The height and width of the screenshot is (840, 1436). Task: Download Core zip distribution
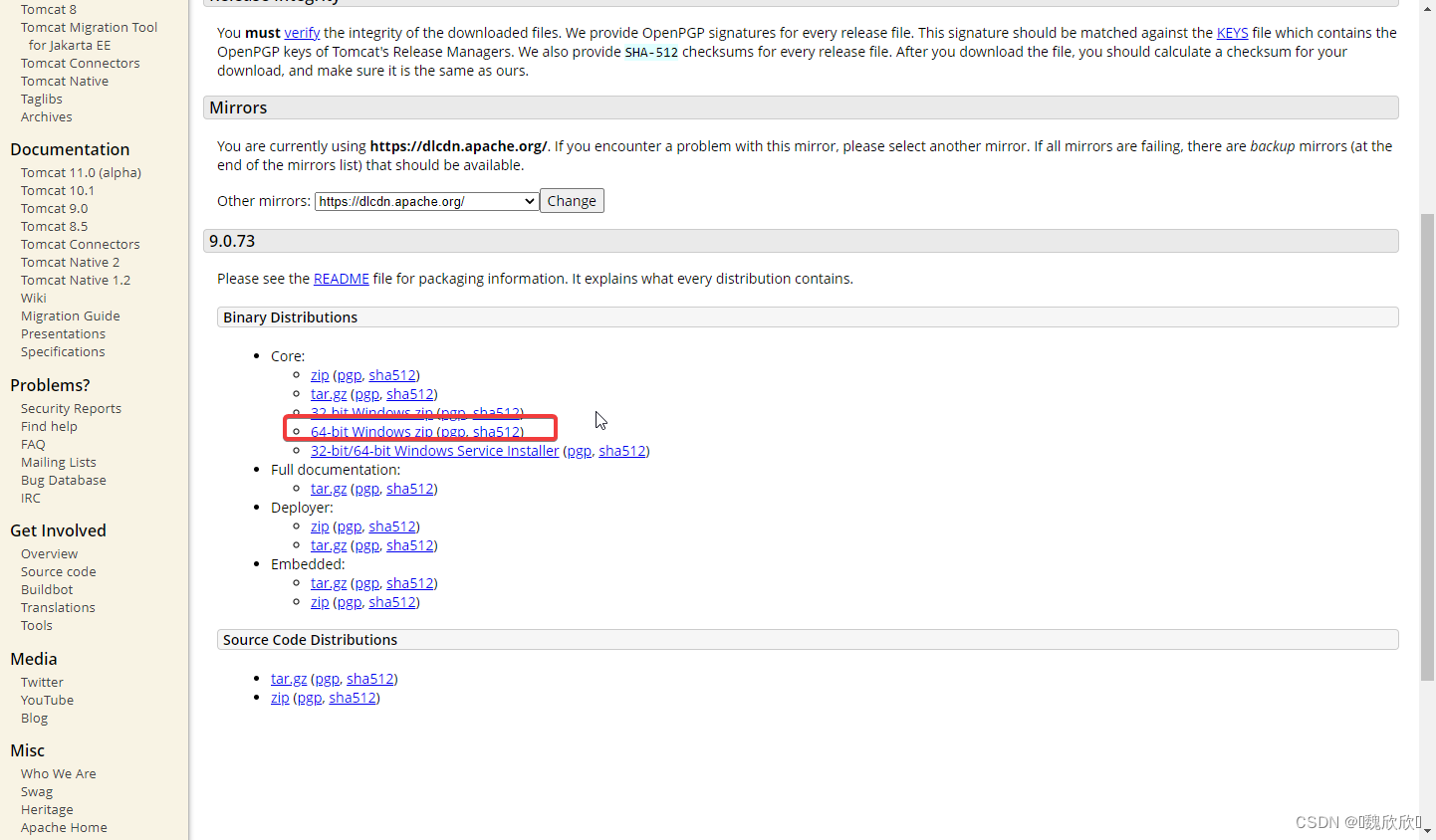point(320,375)
